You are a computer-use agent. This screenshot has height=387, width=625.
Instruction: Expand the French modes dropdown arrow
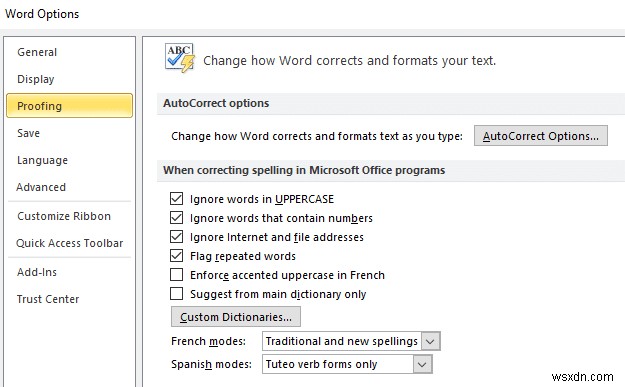430,341
